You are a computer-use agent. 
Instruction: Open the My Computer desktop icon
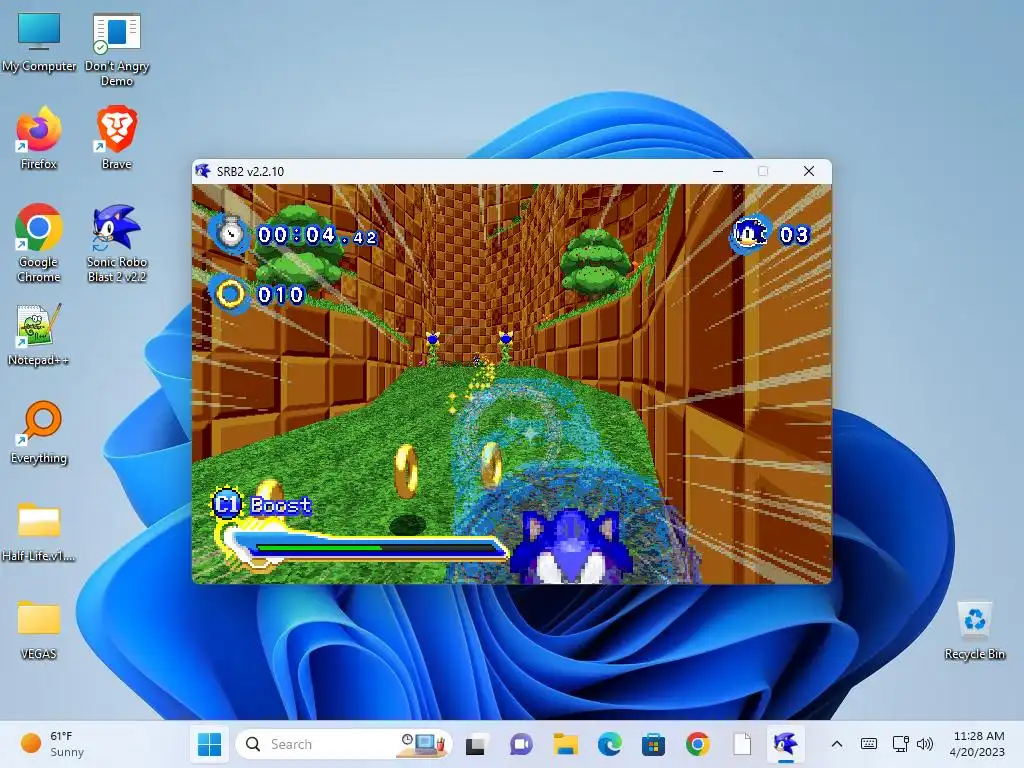[39, 42]
